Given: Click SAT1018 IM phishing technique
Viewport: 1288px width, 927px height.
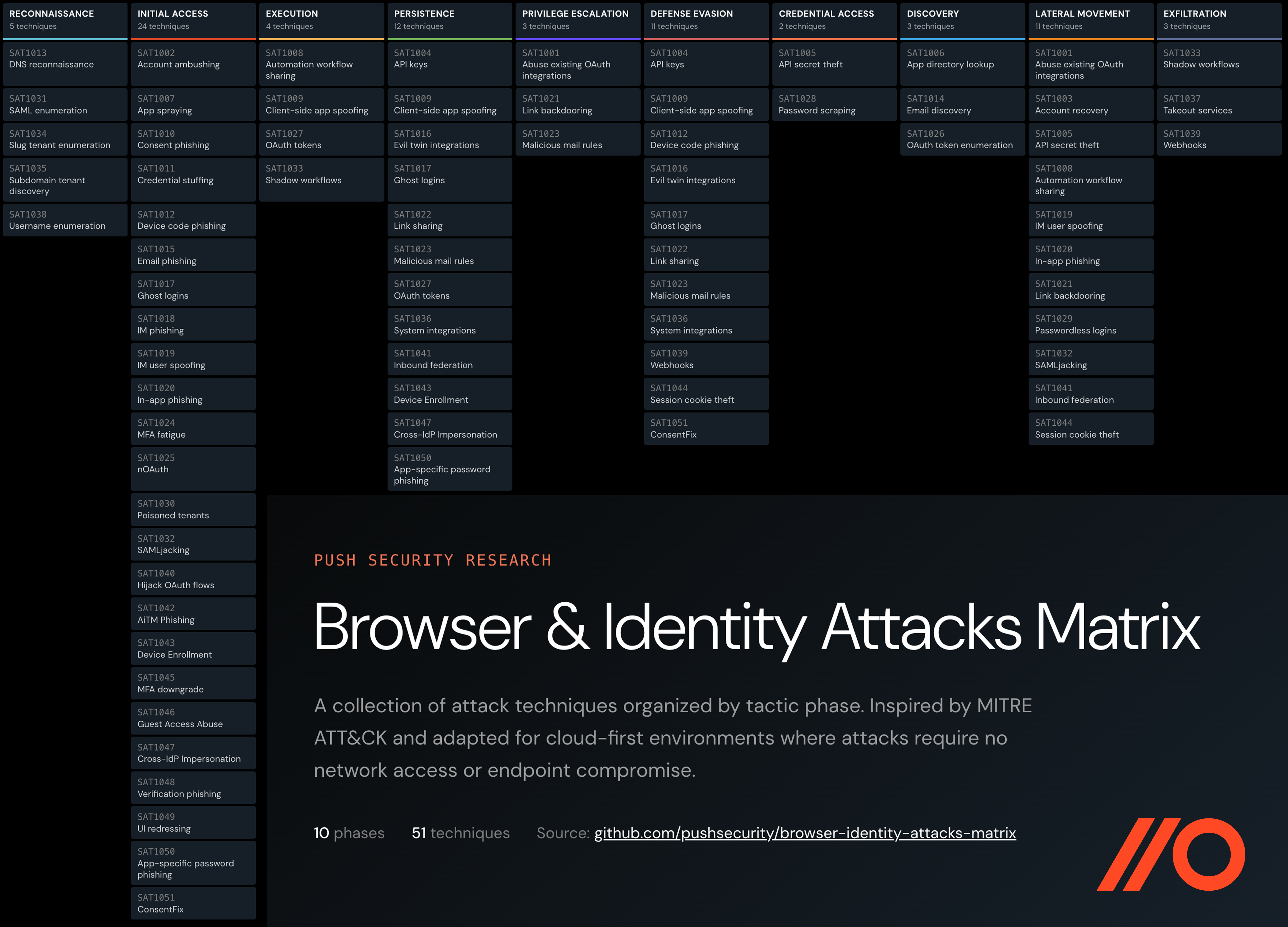Looking at the screenshot, I should (x=193, y=324).
